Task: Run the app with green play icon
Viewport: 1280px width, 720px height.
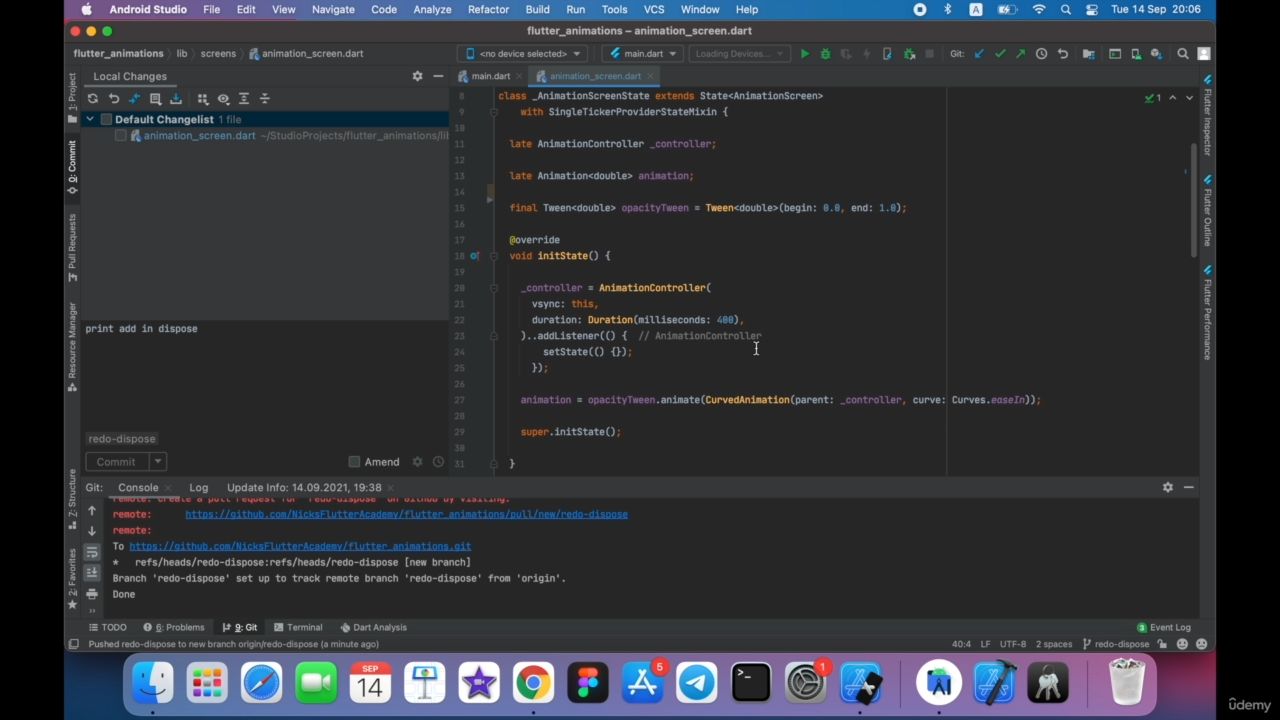Action: tap(804, 54)
